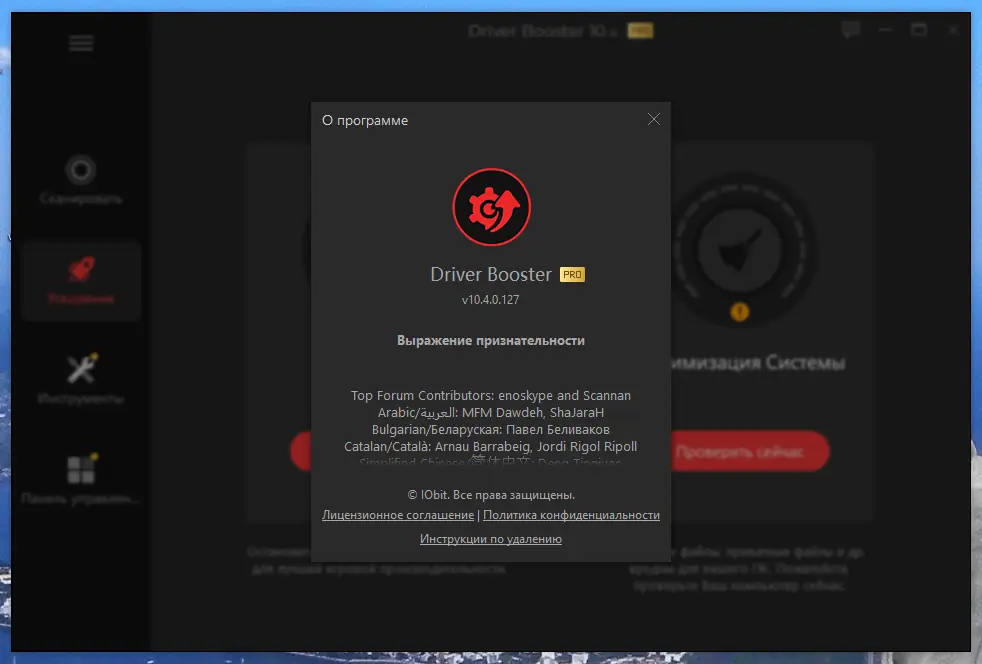Close the О программе dialog
This screenshot has width=982, height=664.
pos(654,119)
